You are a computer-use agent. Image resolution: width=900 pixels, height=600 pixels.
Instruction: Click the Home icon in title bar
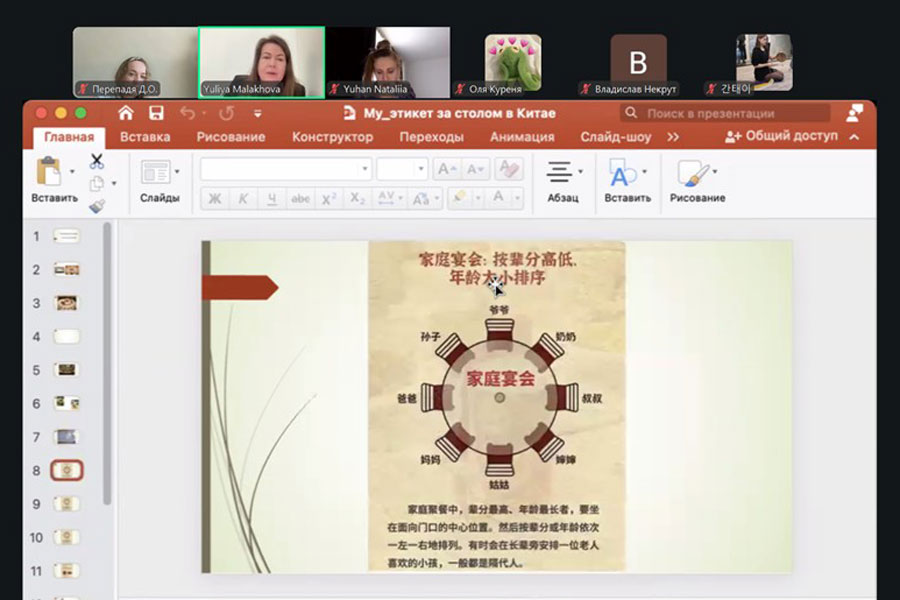(125, 113)
